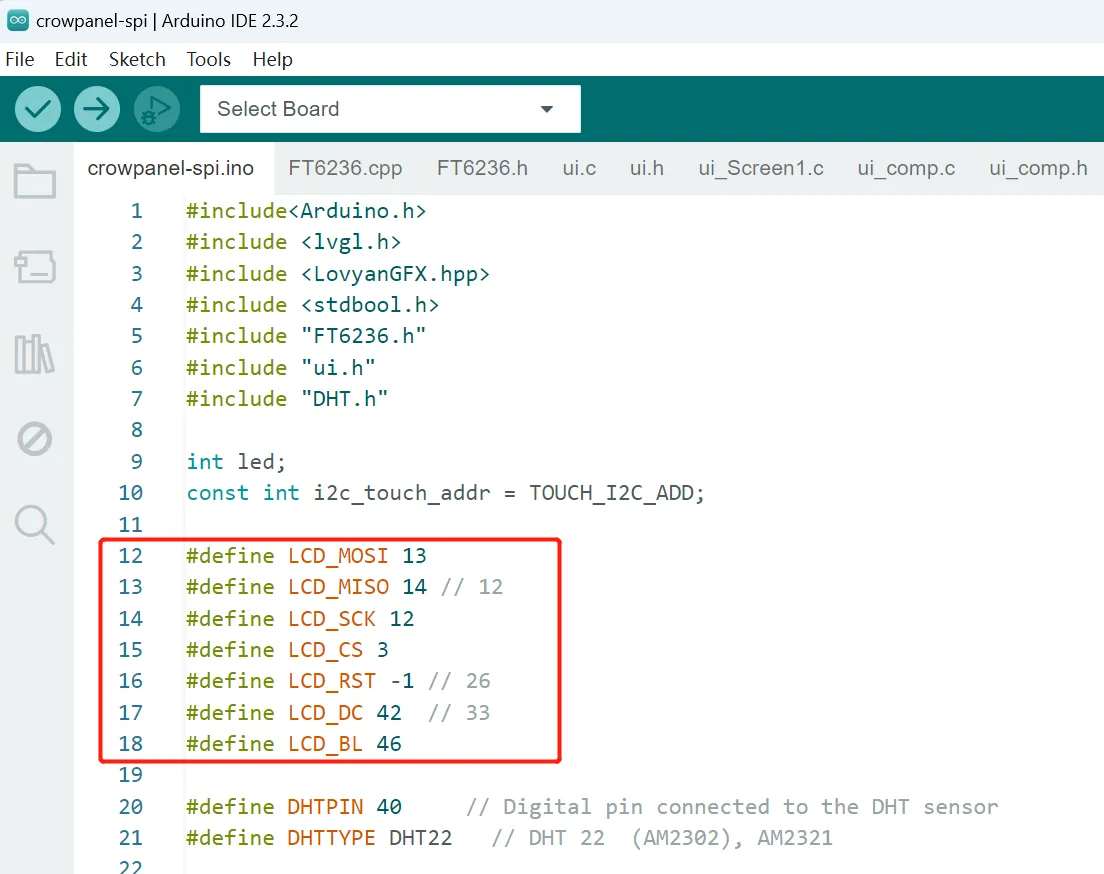This screenshot has width=1104, height=874.
Task: Click the 'int led;' line
Action: (x=237, y=461)
